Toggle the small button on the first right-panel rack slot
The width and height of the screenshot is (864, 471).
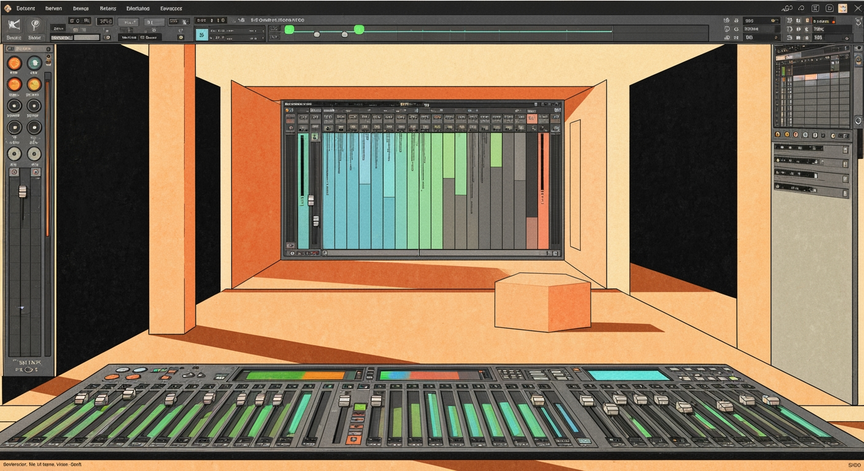(x=846, y=150)
